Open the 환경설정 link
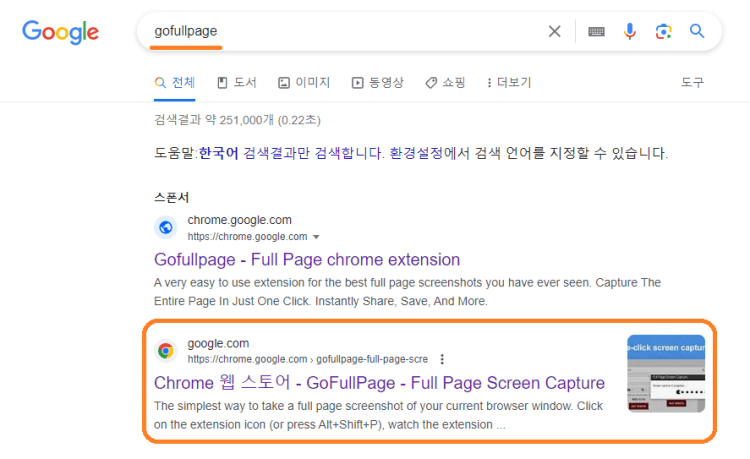The width and height of the screenshot is (750, 459). 416,153
